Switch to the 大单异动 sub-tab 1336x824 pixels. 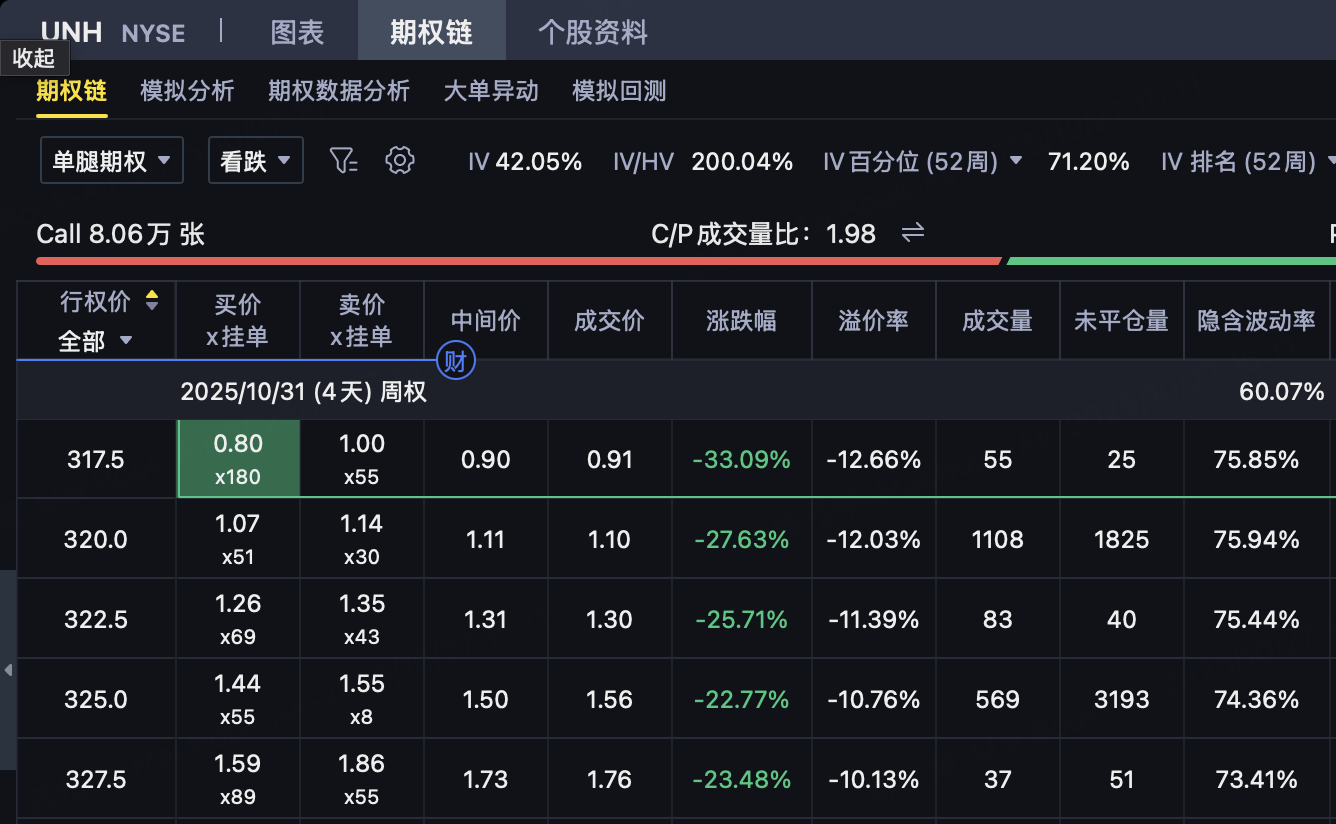point(491,91)
